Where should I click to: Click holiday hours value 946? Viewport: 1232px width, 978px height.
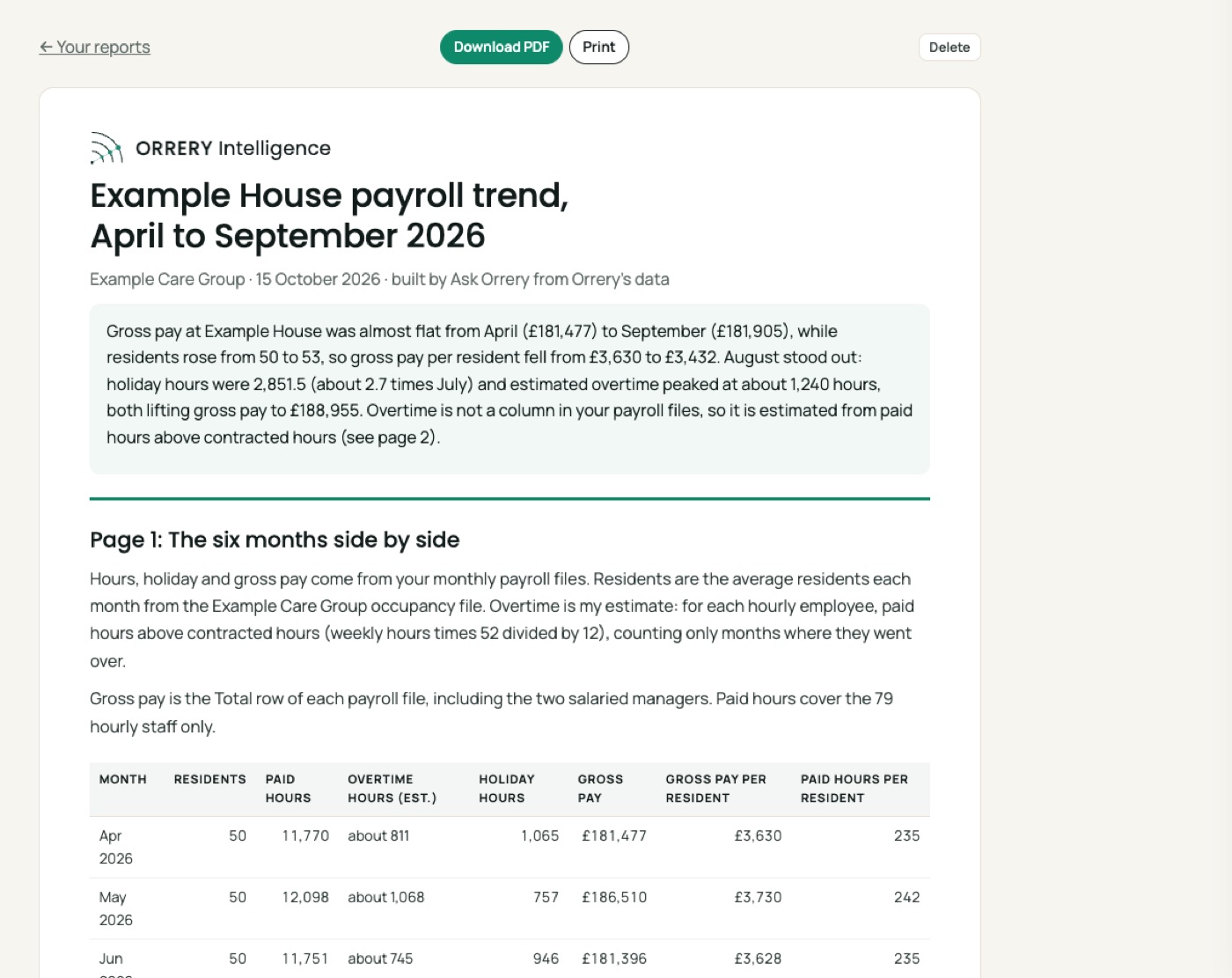[x=546, y=960]
